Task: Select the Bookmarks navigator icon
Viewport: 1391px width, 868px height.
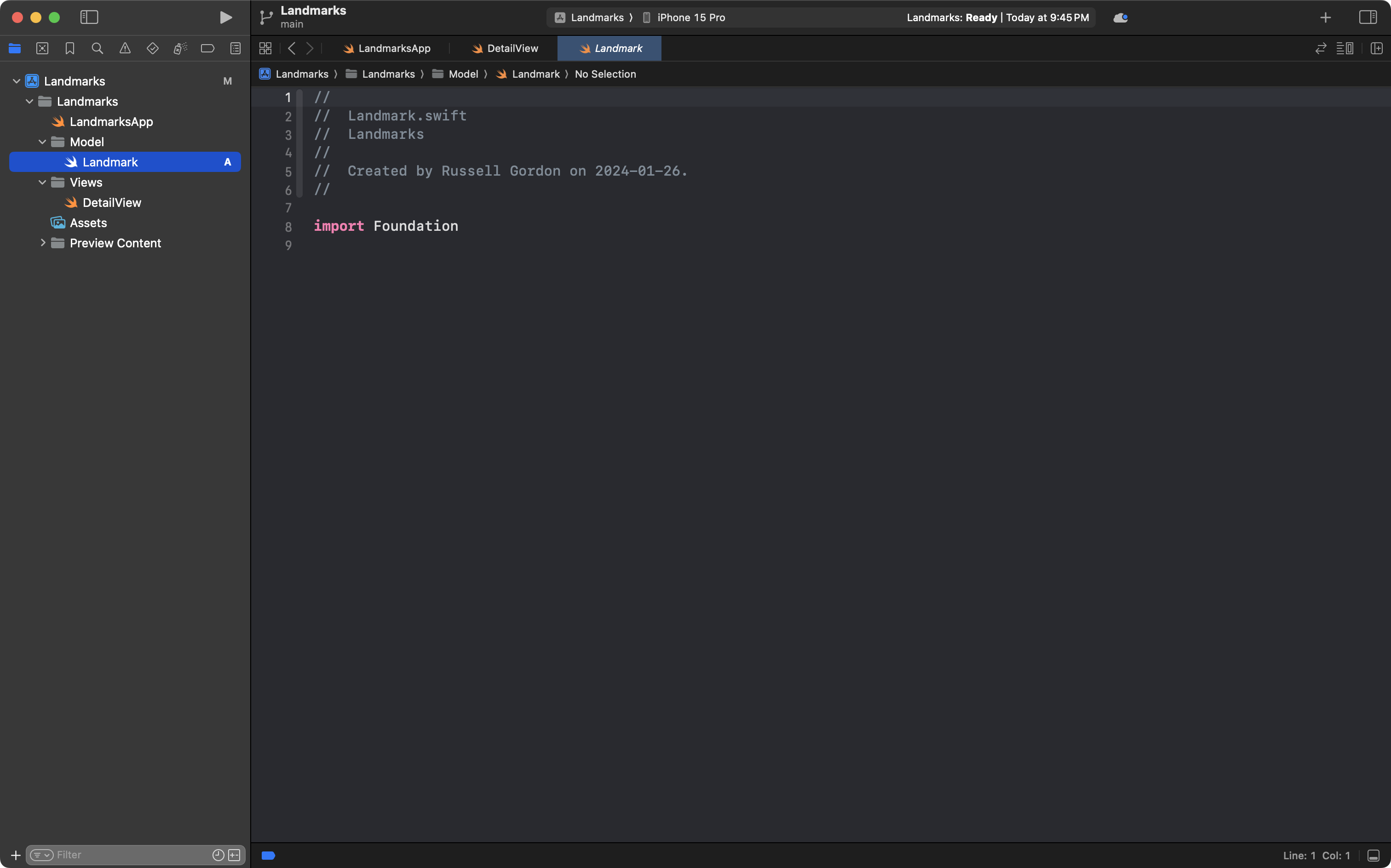Action: click(x=69, y=48)
